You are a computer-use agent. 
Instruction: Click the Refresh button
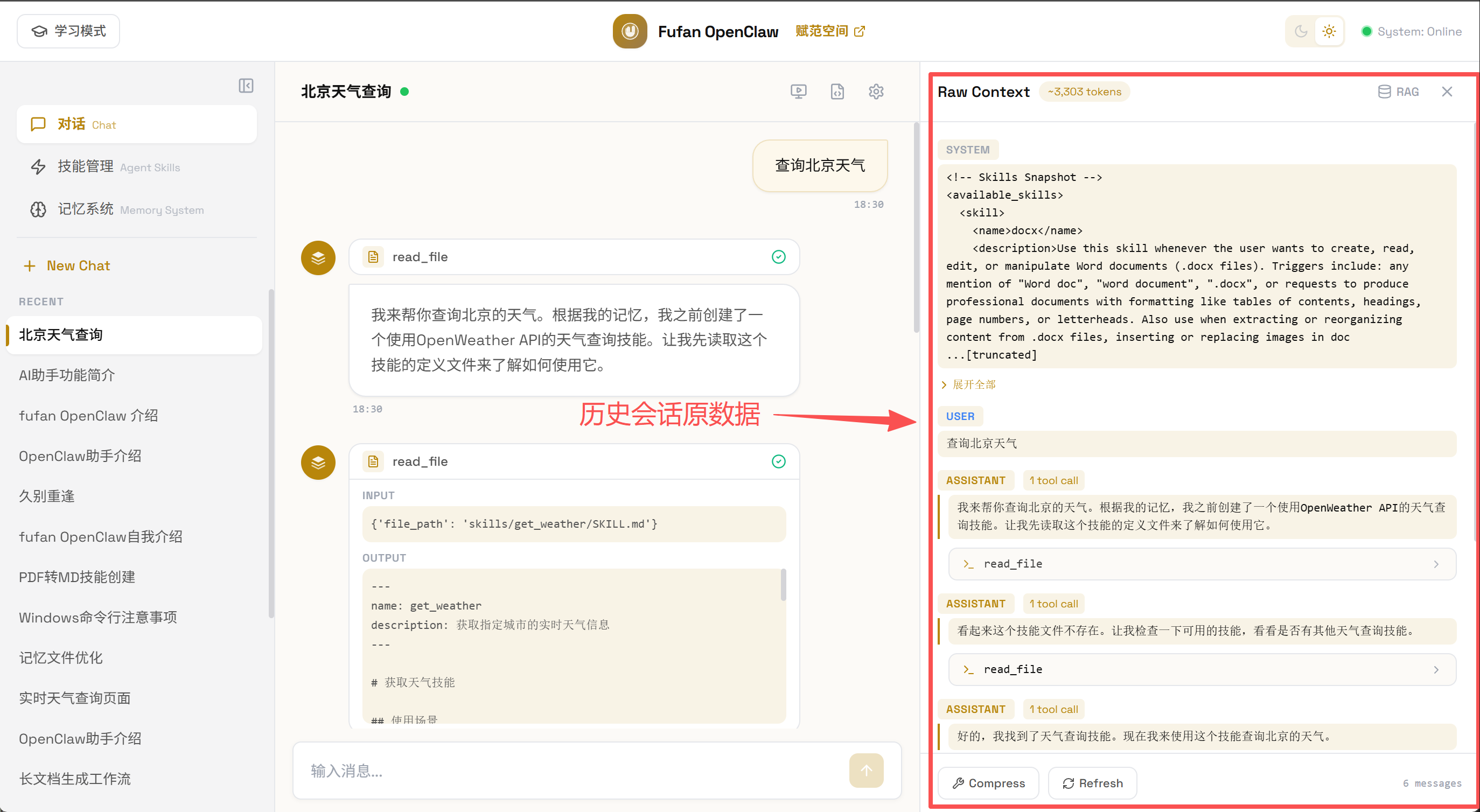tap(1092, 783)
